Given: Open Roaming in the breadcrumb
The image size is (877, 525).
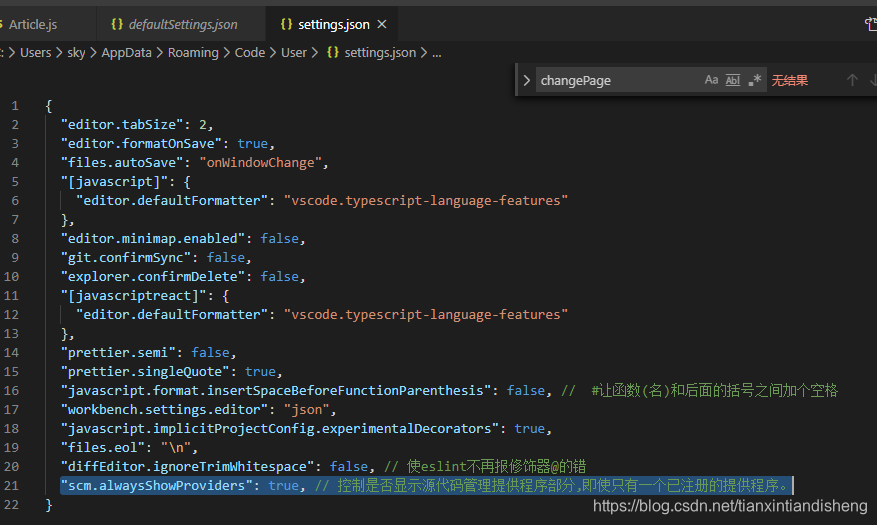Looking at the screenshot, I should pyautogui.click(x=193, y=53).
